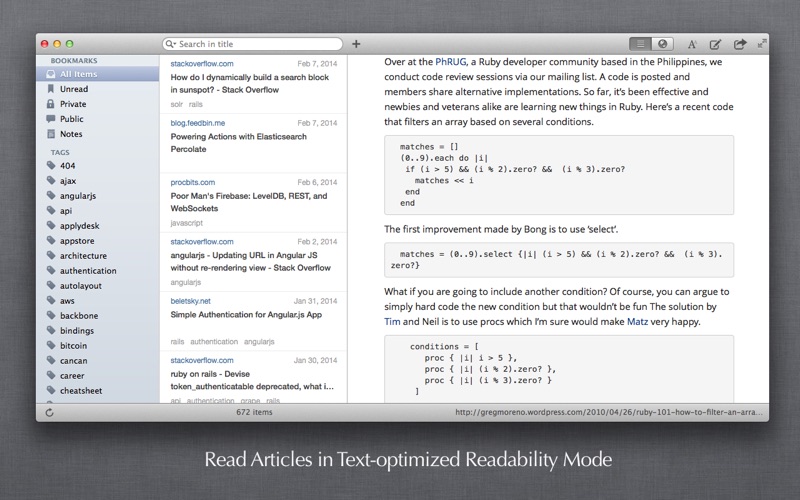800x500 pixels.
Task: Click the 672 items count
Action: point(254,412)
